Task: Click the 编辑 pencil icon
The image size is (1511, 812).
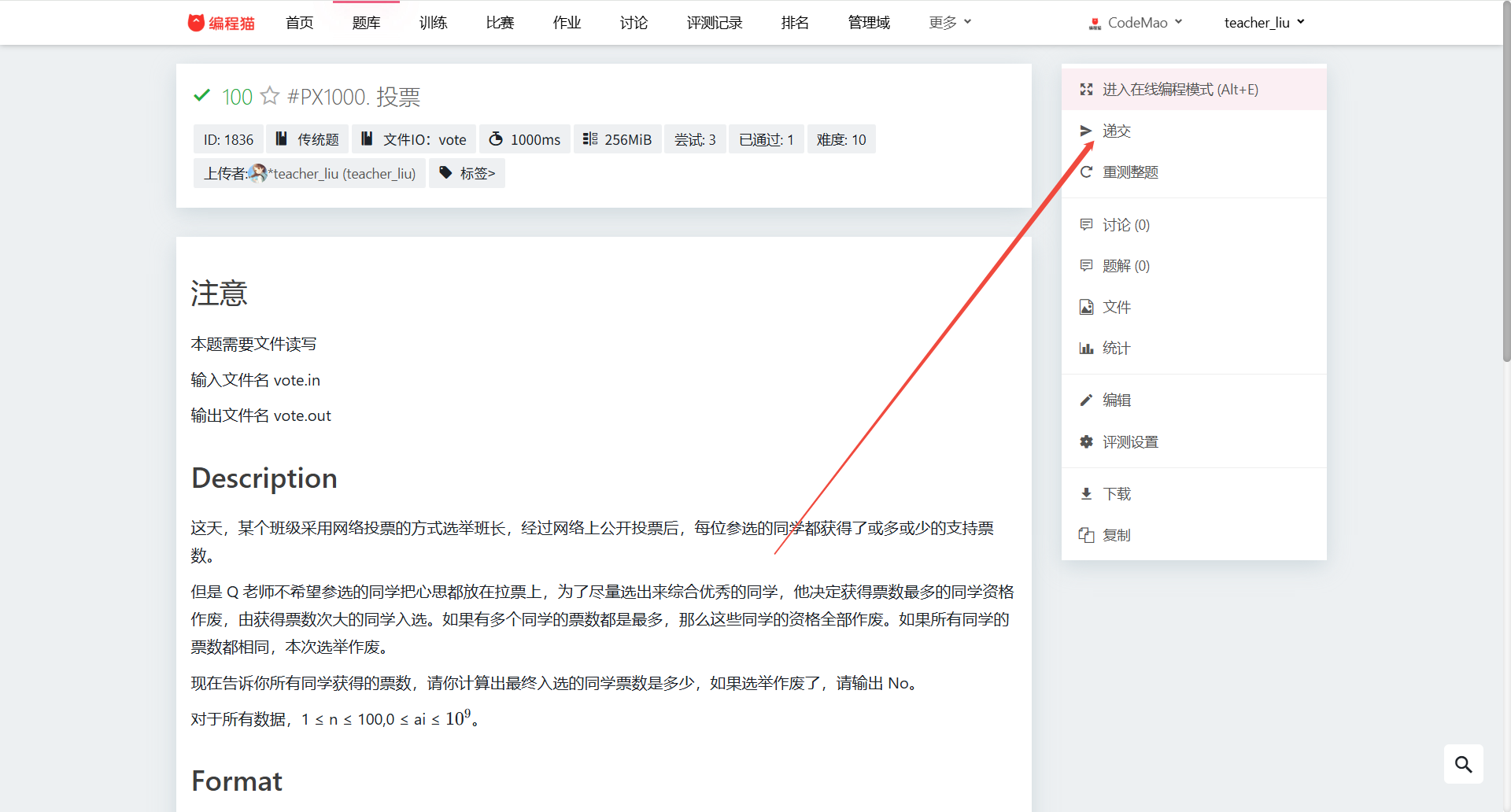Action: [x=1086, y=400]
